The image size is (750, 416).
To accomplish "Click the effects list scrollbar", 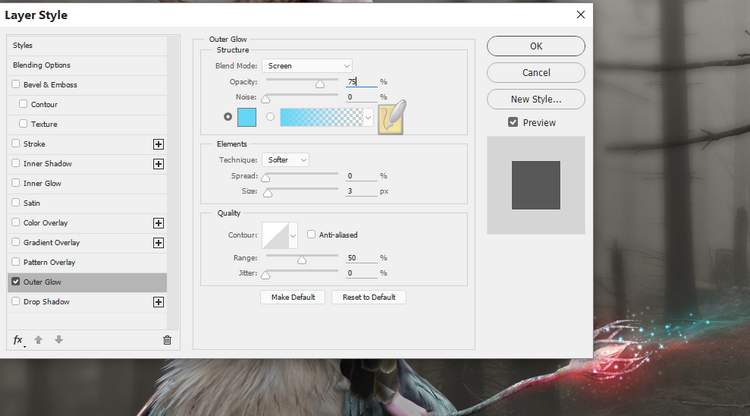I will [173, 182].
